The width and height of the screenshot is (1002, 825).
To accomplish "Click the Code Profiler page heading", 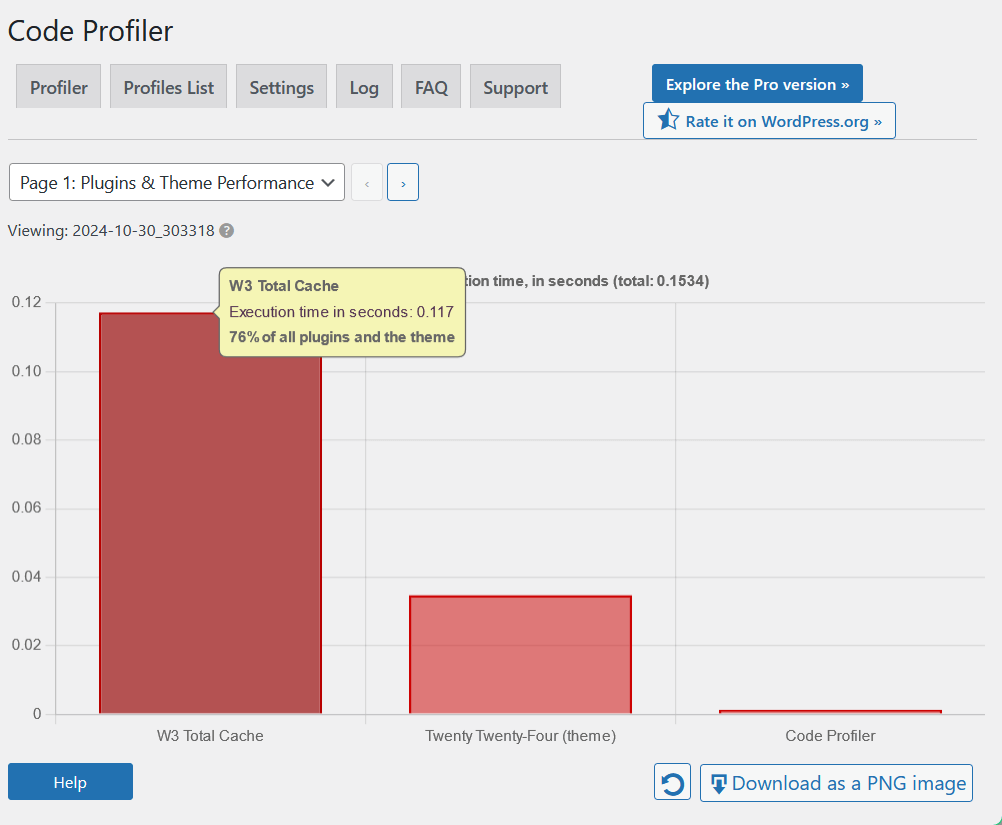I will 90,31.
